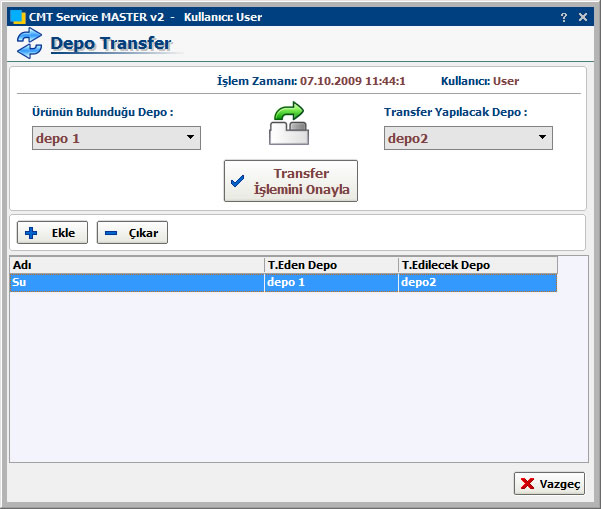Close the Depo Transfer window
Viewport: 601px width, 509px height.
(583, 17)
